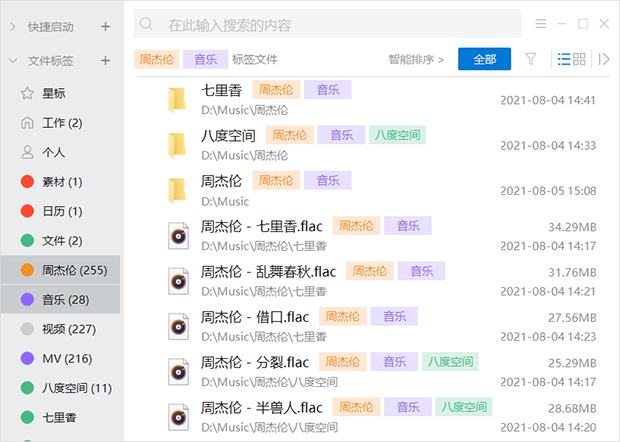
Task: Click 音乐 tag on 借口.flac row
Action: 394,316
